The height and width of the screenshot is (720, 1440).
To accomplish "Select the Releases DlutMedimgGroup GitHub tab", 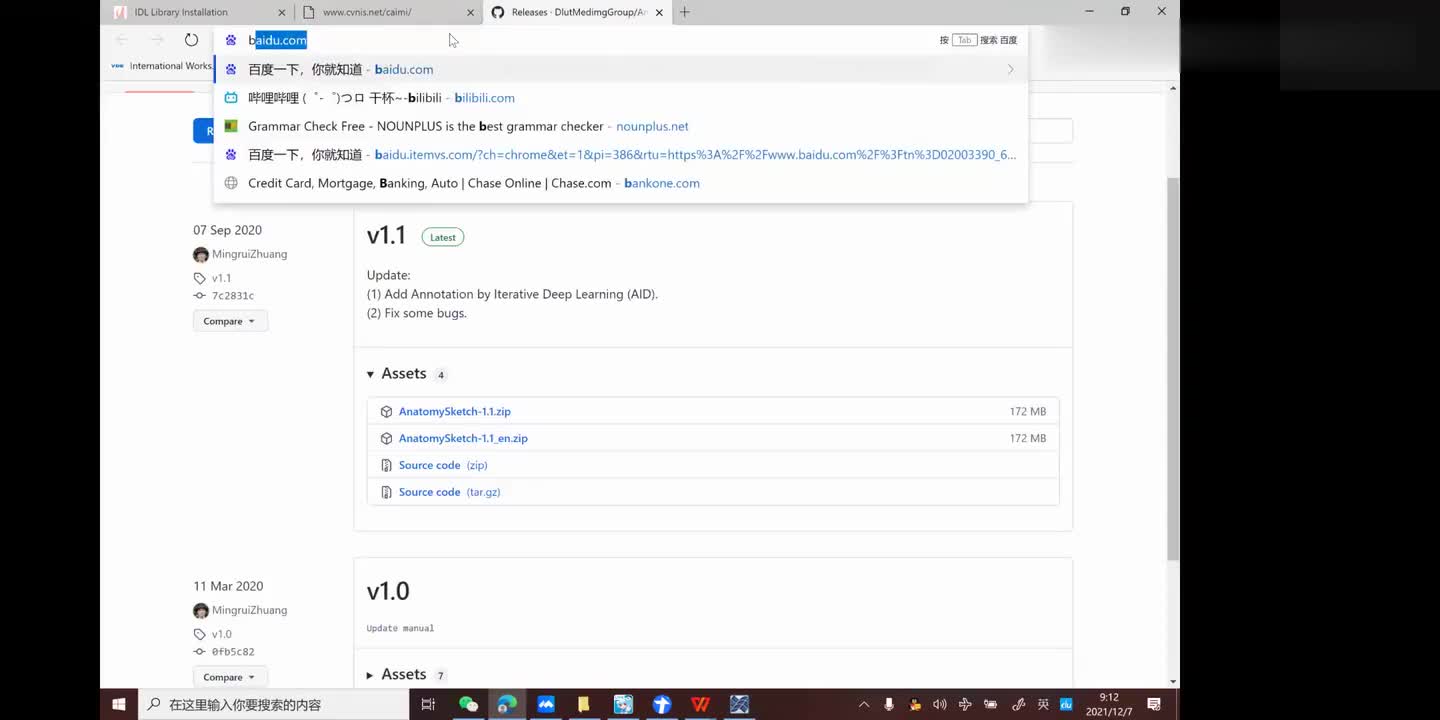I will pyautogui.click(x=579, y=12).
